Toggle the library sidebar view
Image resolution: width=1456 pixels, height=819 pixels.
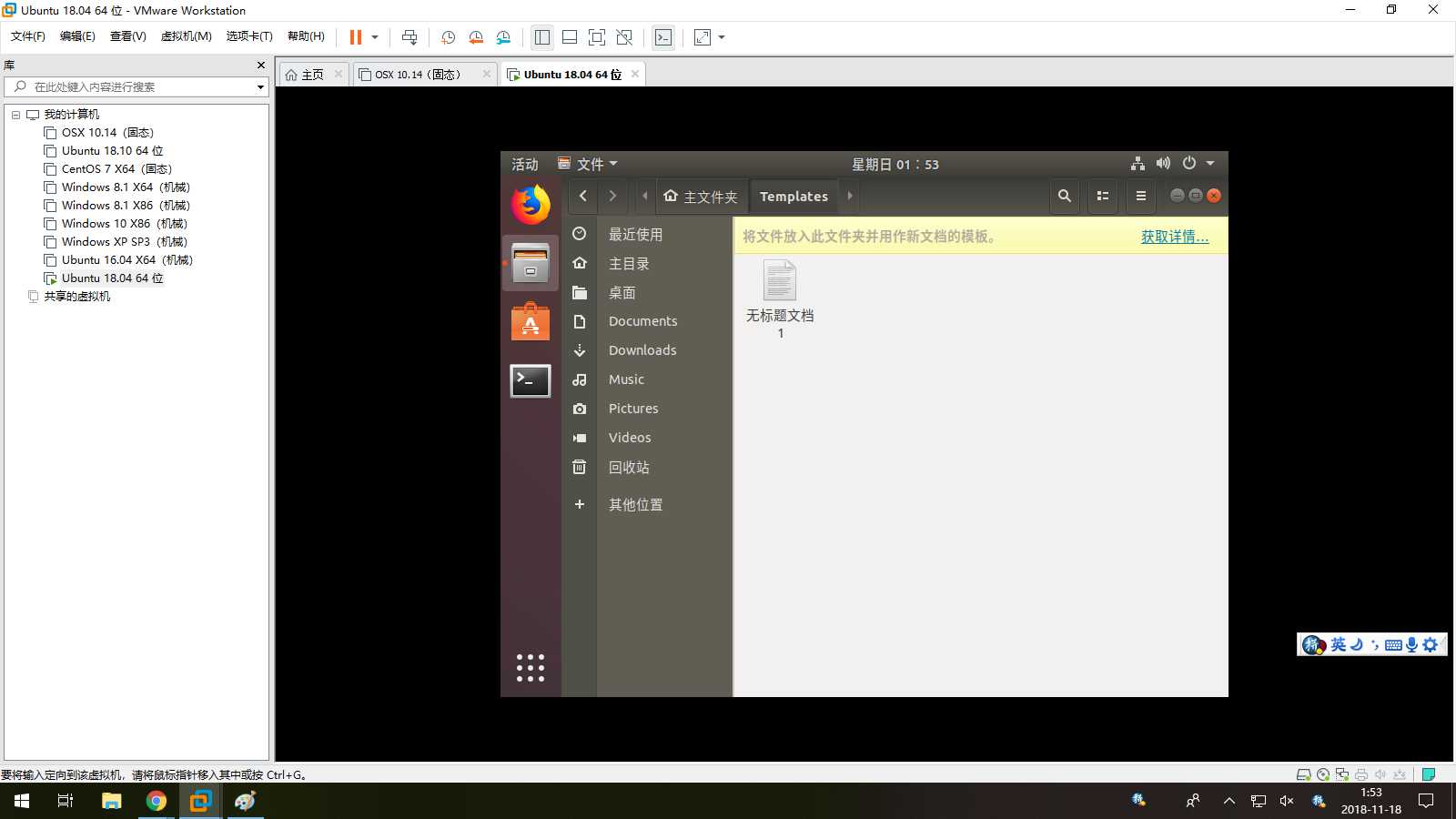coord(542,37)
